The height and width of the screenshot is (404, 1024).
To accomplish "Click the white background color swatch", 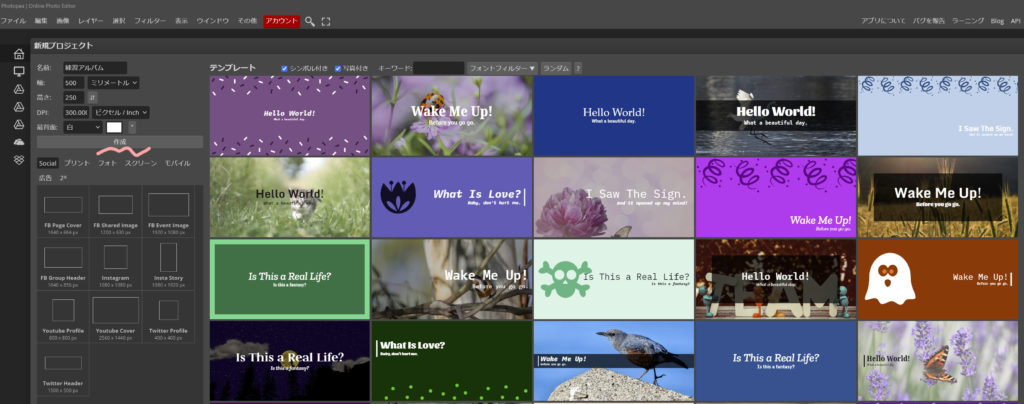I will click(x=114, y=128).
